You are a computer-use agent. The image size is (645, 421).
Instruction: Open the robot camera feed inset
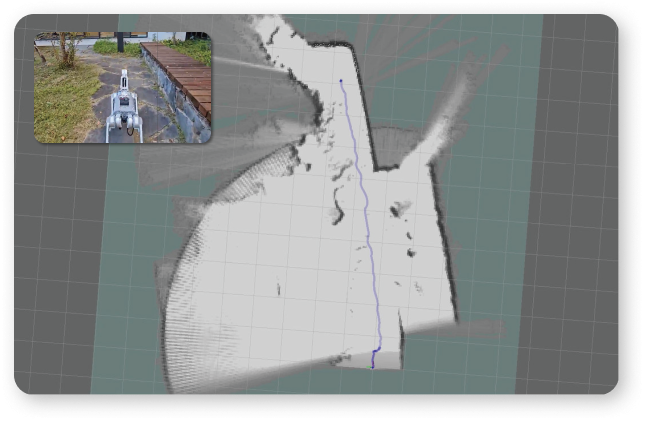(x=123, y=88)
